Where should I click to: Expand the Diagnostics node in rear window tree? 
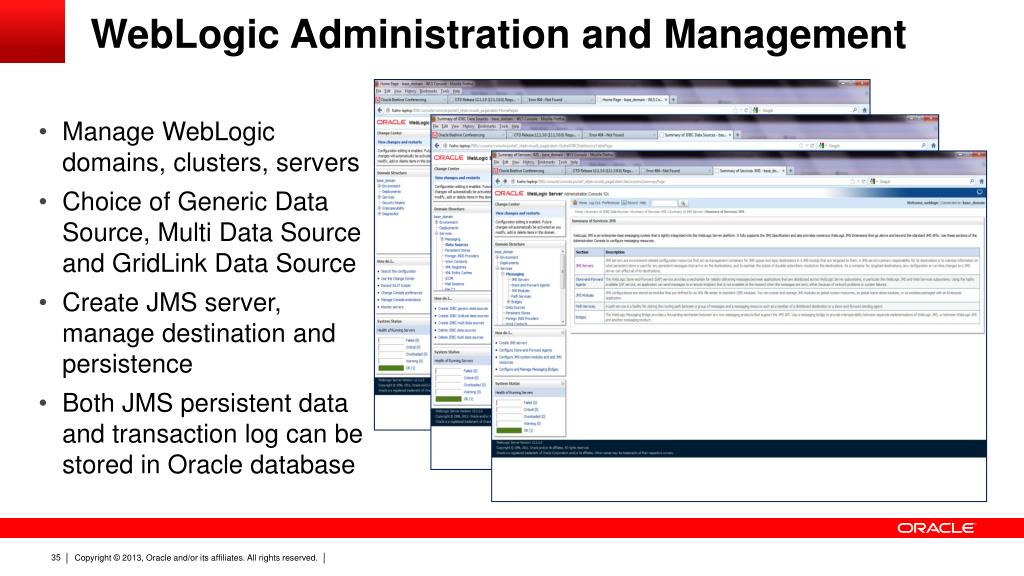379,214
